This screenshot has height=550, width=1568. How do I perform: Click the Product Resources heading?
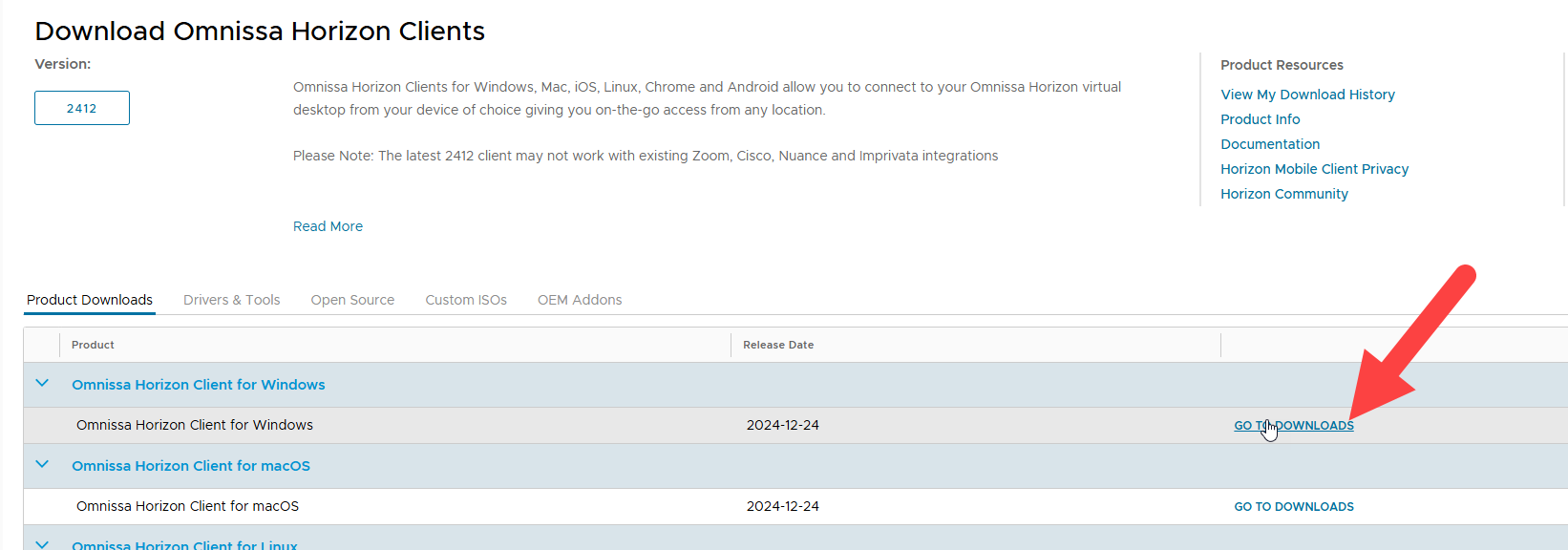(x=1282, y=65)
